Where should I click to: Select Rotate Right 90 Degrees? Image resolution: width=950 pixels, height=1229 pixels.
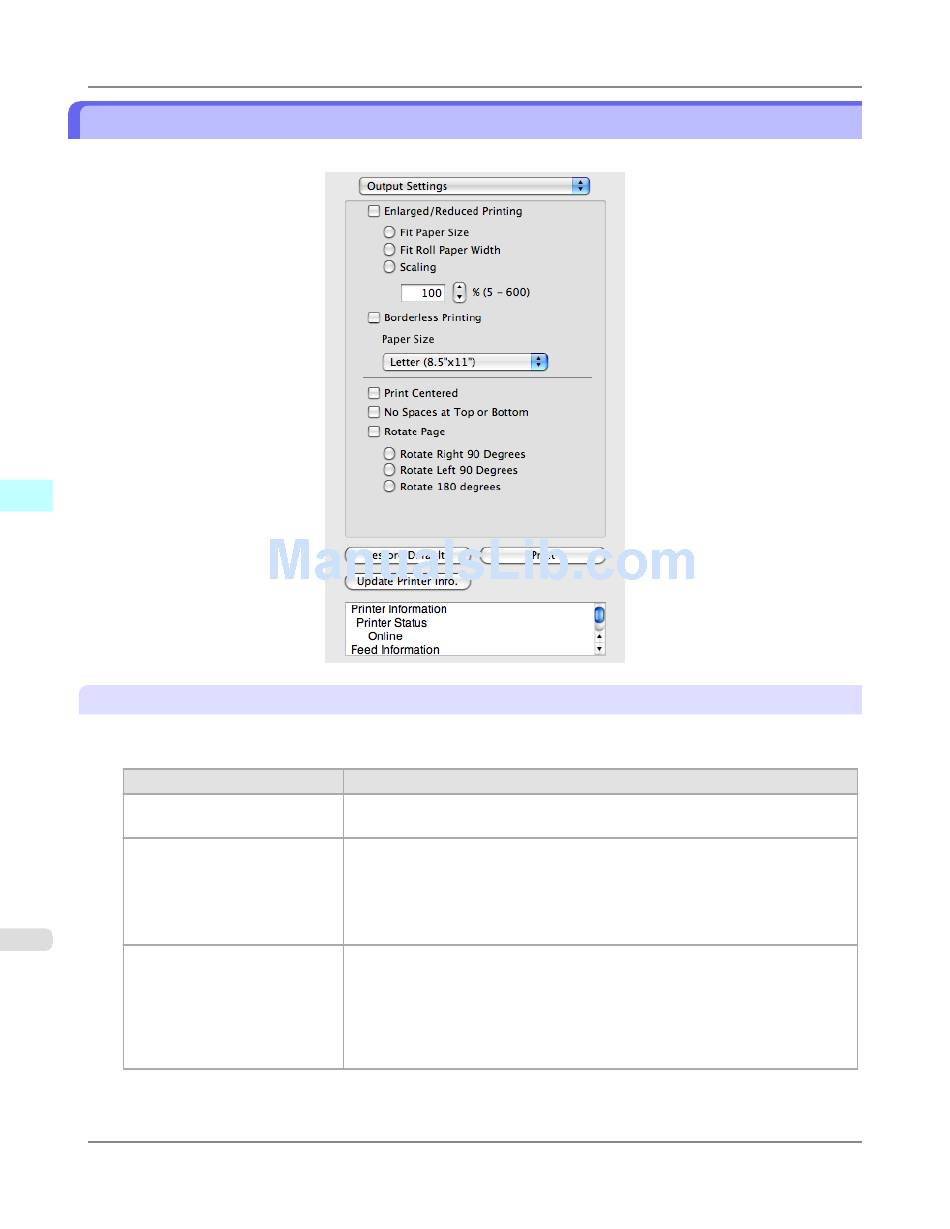(390, 454)
